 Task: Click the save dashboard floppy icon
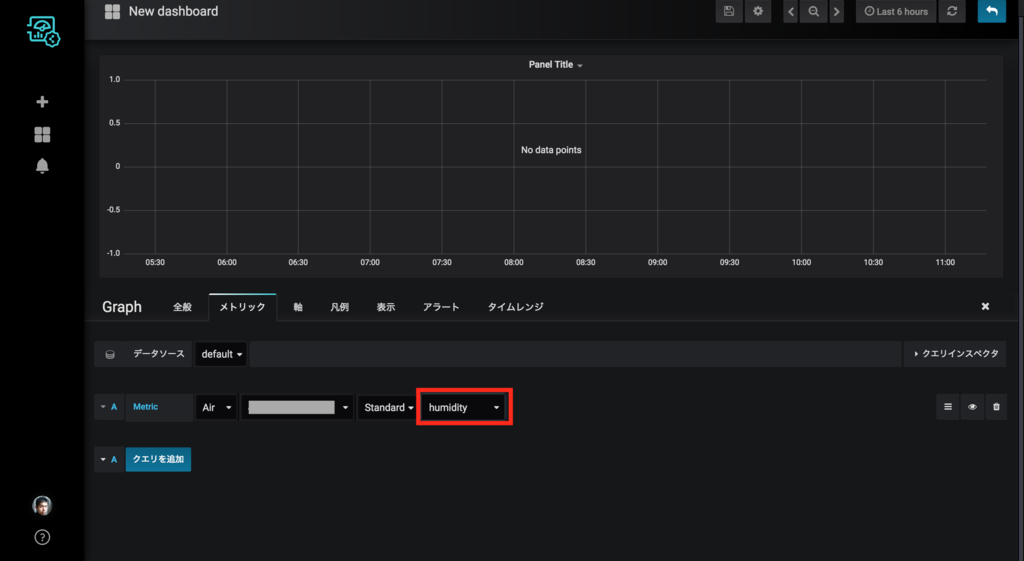pyautogui.click(x=729, y=11)
